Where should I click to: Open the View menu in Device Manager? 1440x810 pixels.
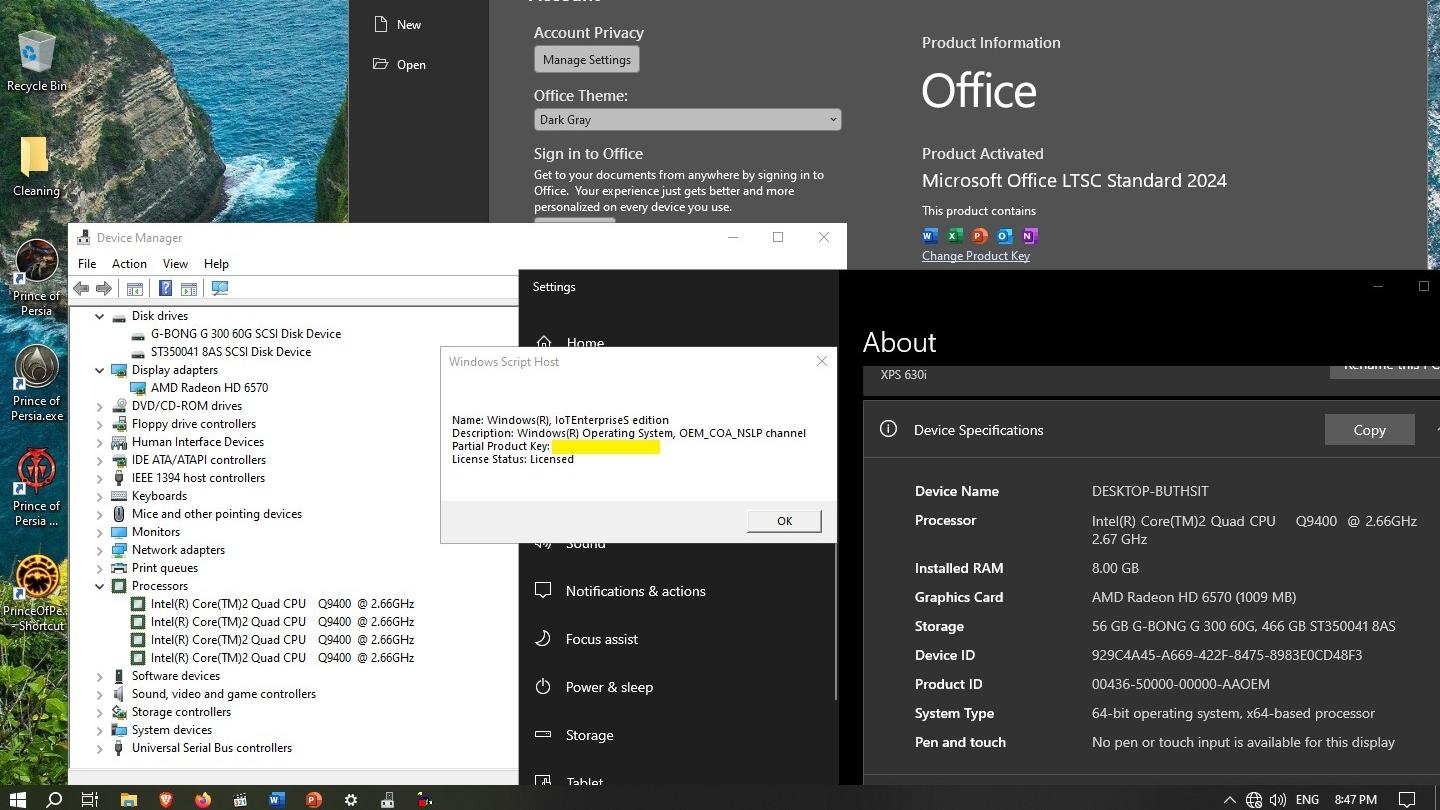tap(175, 264)
